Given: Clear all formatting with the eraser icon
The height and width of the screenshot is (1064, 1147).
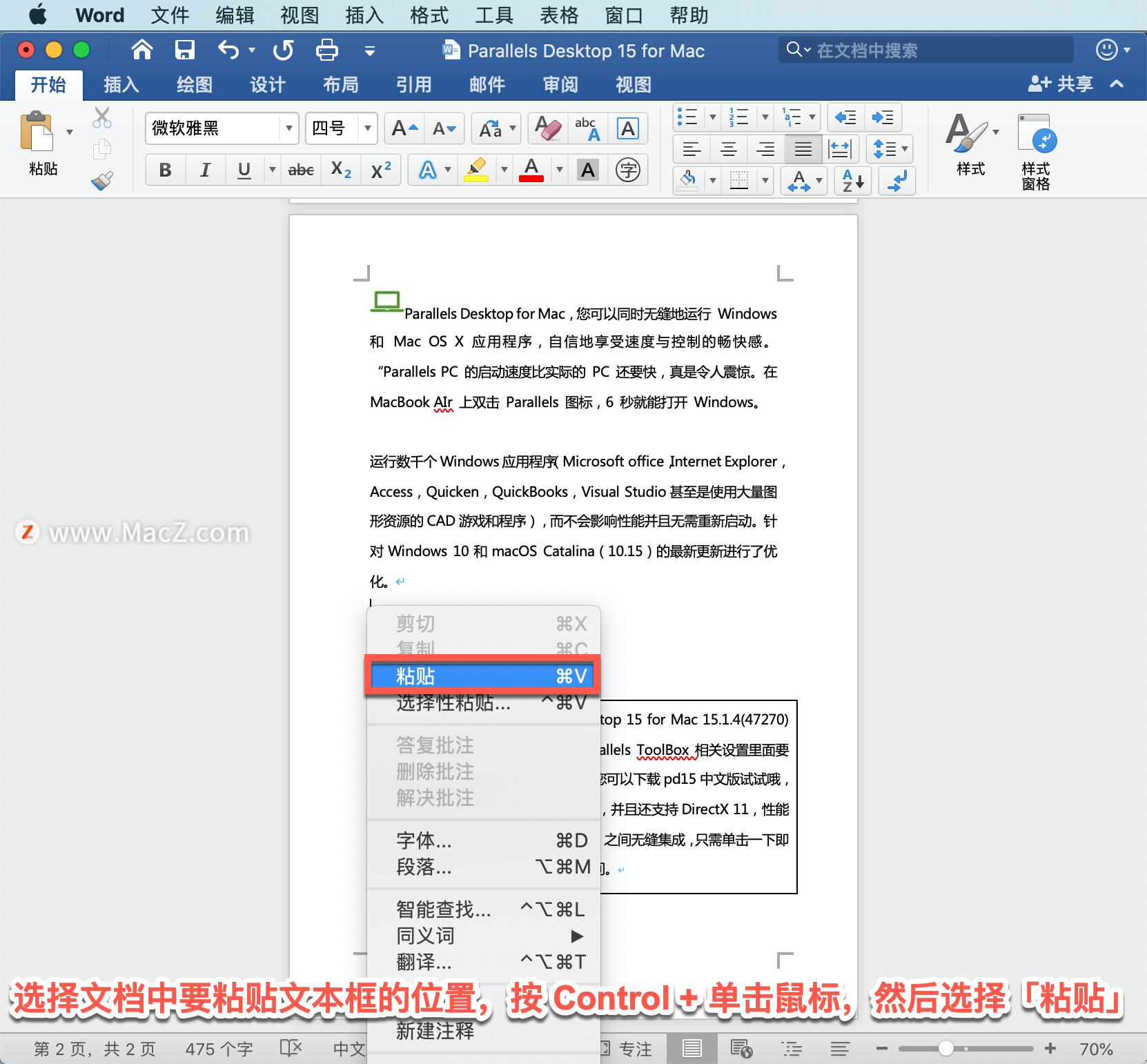Looking at the screenshot, I should tap(548, 128).
